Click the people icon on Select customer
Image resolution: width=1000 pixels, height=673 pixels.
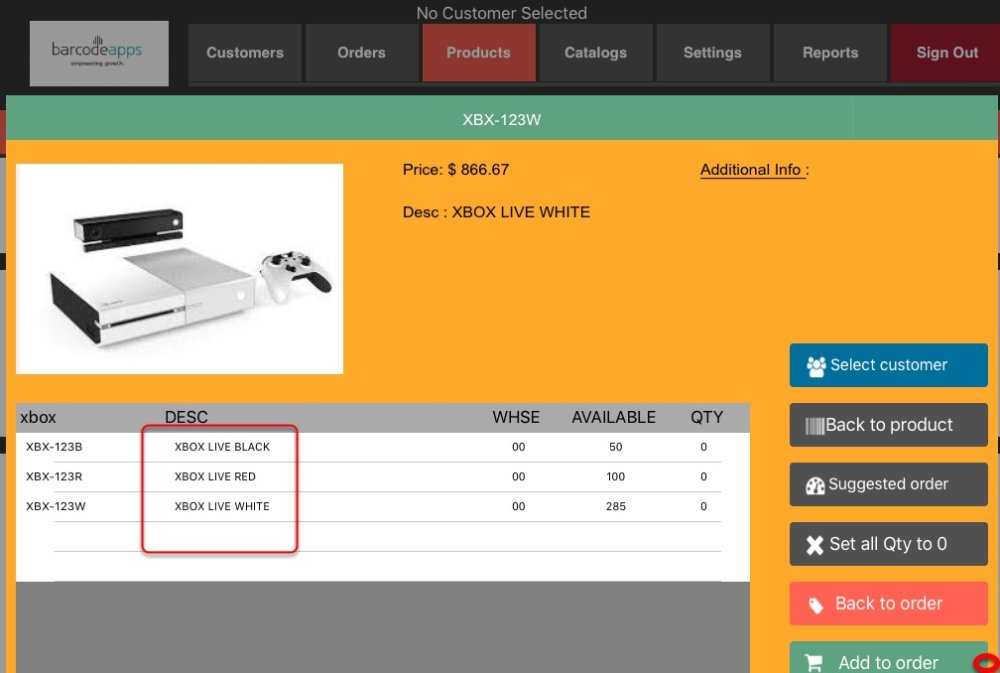[x=816, y=366]
